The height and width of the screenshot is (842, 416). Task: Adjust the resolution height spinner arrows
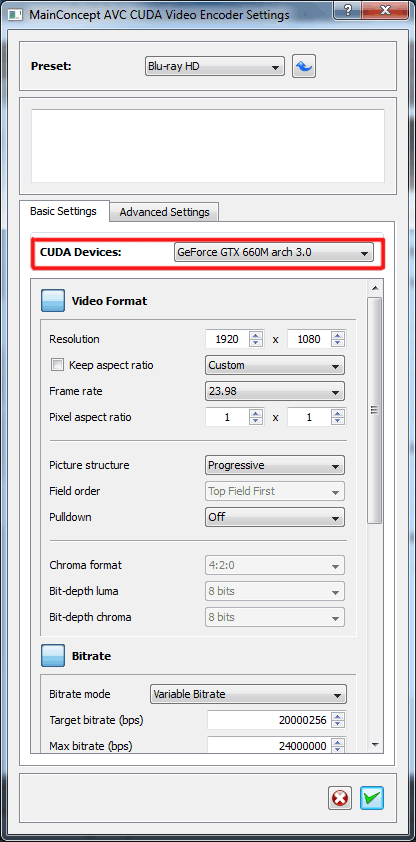click(338, 339)
